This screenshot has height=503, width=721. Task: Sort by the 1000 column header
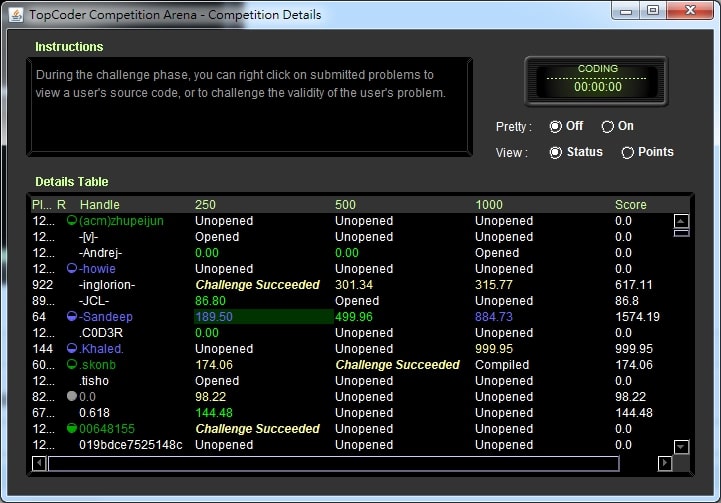(x=489, y=205)
